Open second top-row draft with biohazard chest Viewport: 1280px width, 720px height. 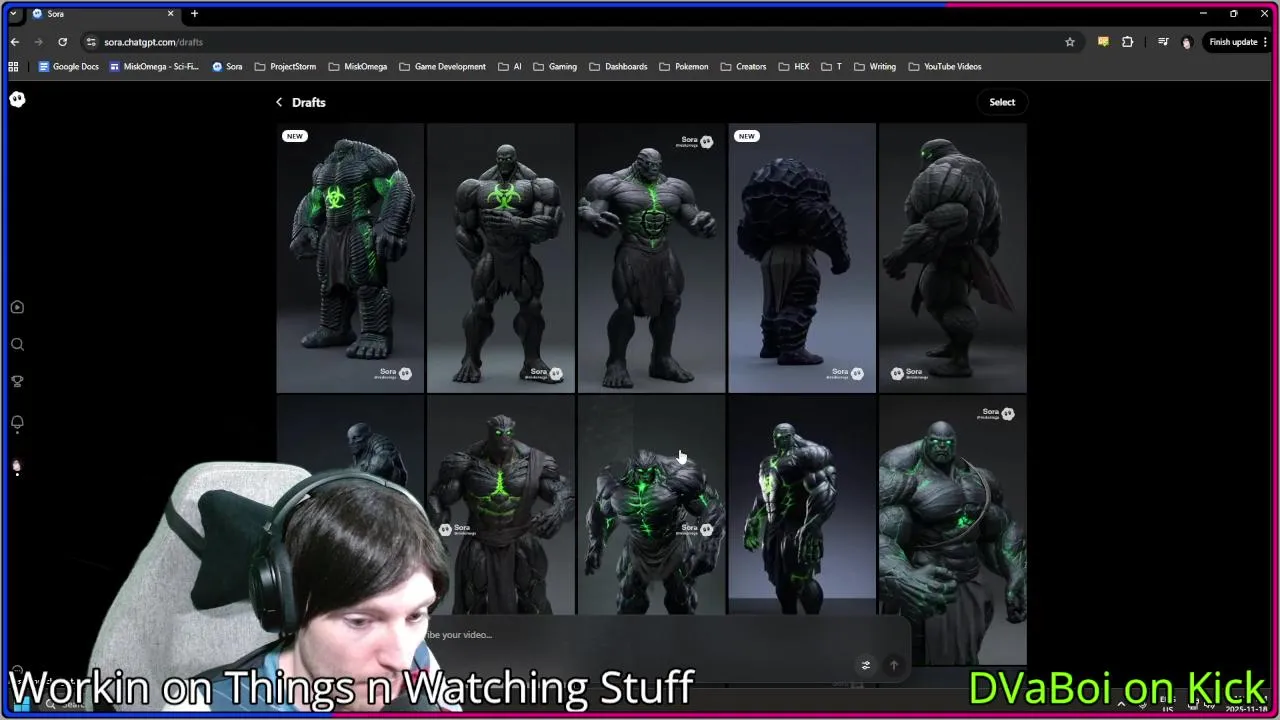tap(501, 258)
